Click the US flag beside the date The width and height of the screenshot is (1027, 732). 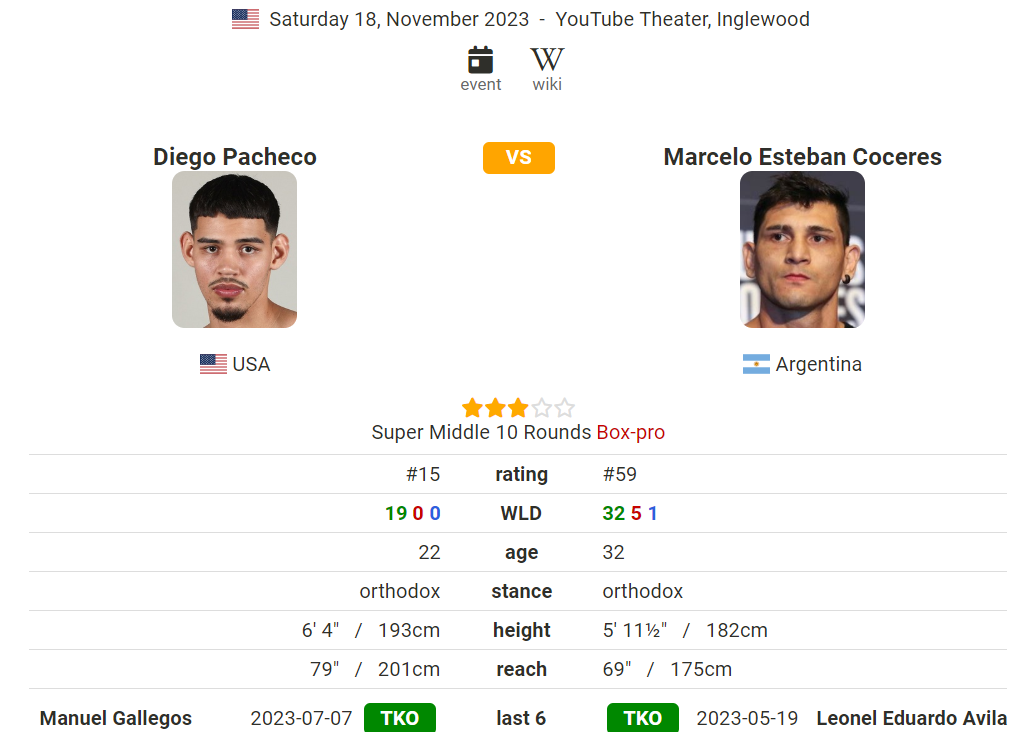click(246, 19)
